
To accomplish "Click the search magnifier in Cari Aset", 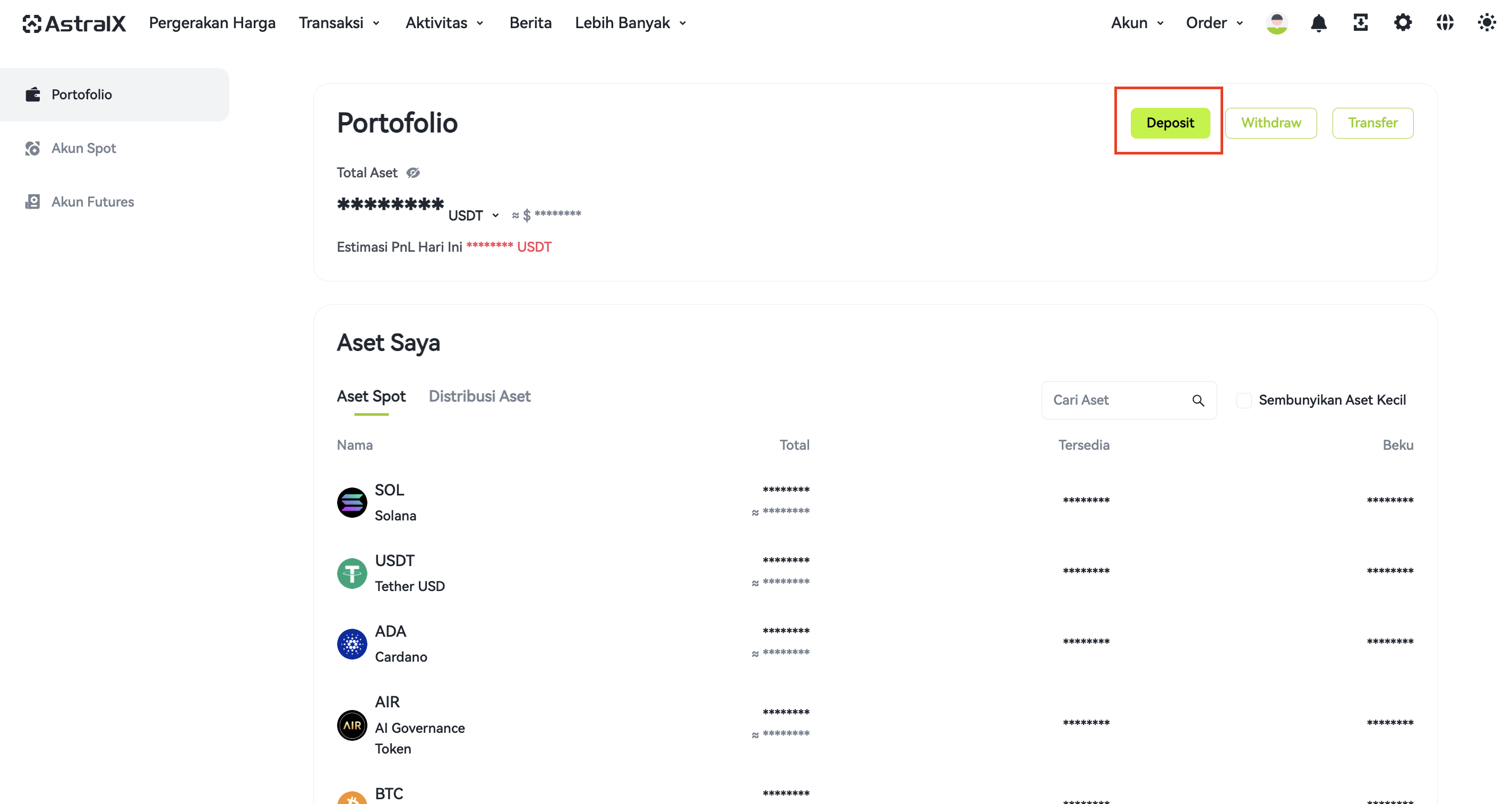I will click(x=1198, y=400).
